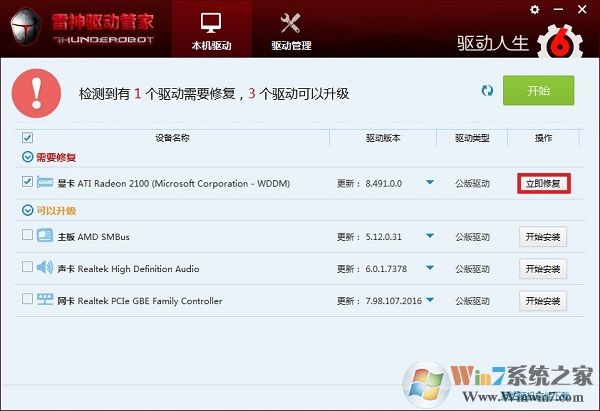Click 开始安装 for Realtek PCIe GBE
The height and width of the screenshot is (411, 600).
pyautogui.click(x=543, y=301)
